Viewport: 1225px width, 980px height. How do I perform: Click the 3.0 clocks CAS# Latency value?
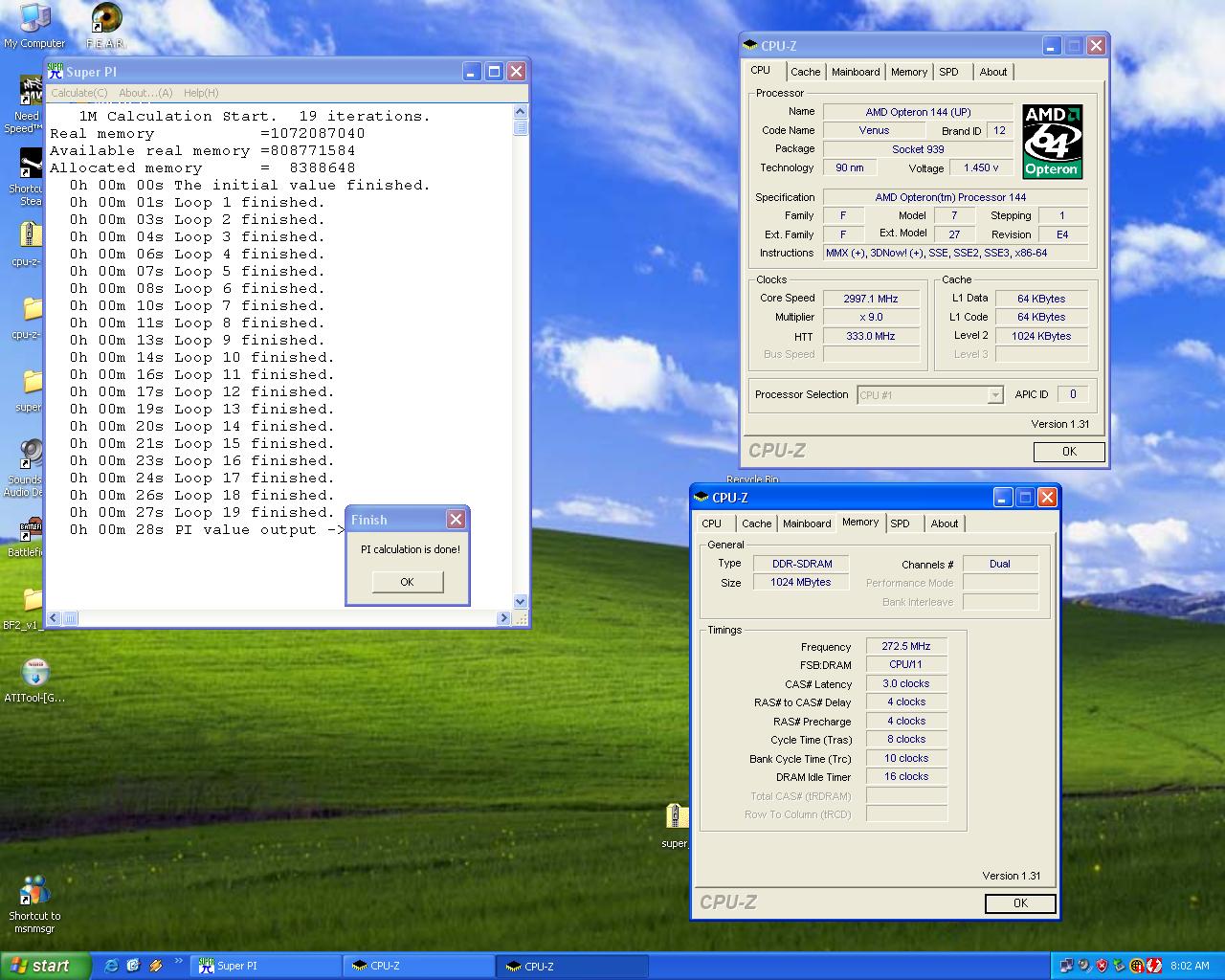point(906,683)
